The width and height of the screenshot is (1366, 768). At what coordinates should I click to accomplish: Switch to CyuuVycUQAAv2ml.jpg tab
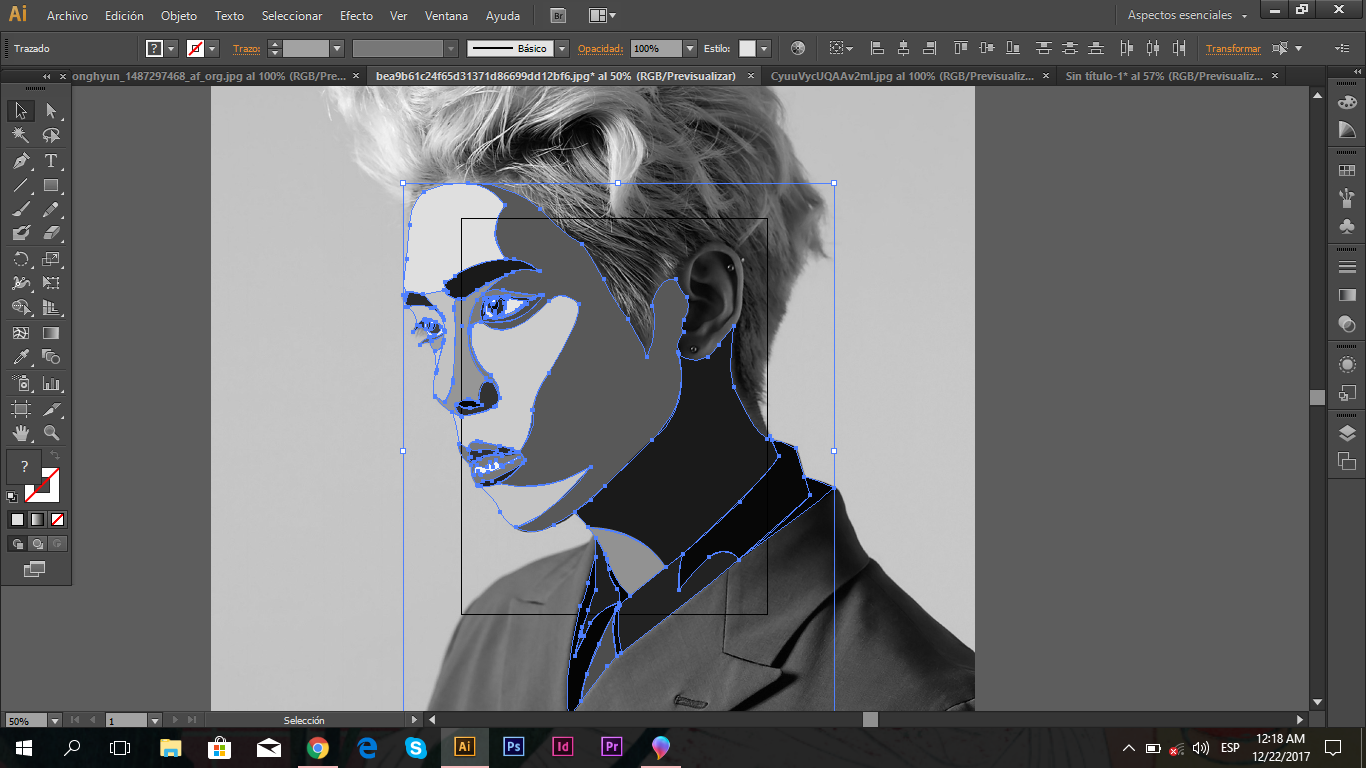coord(903,76)
